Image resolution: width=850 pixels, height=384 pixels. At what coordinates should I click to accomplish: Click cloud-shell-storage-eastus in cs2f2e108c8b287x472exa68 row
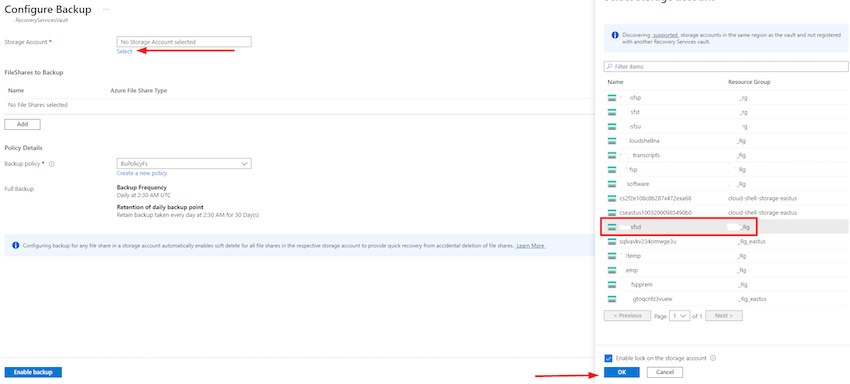762,198
